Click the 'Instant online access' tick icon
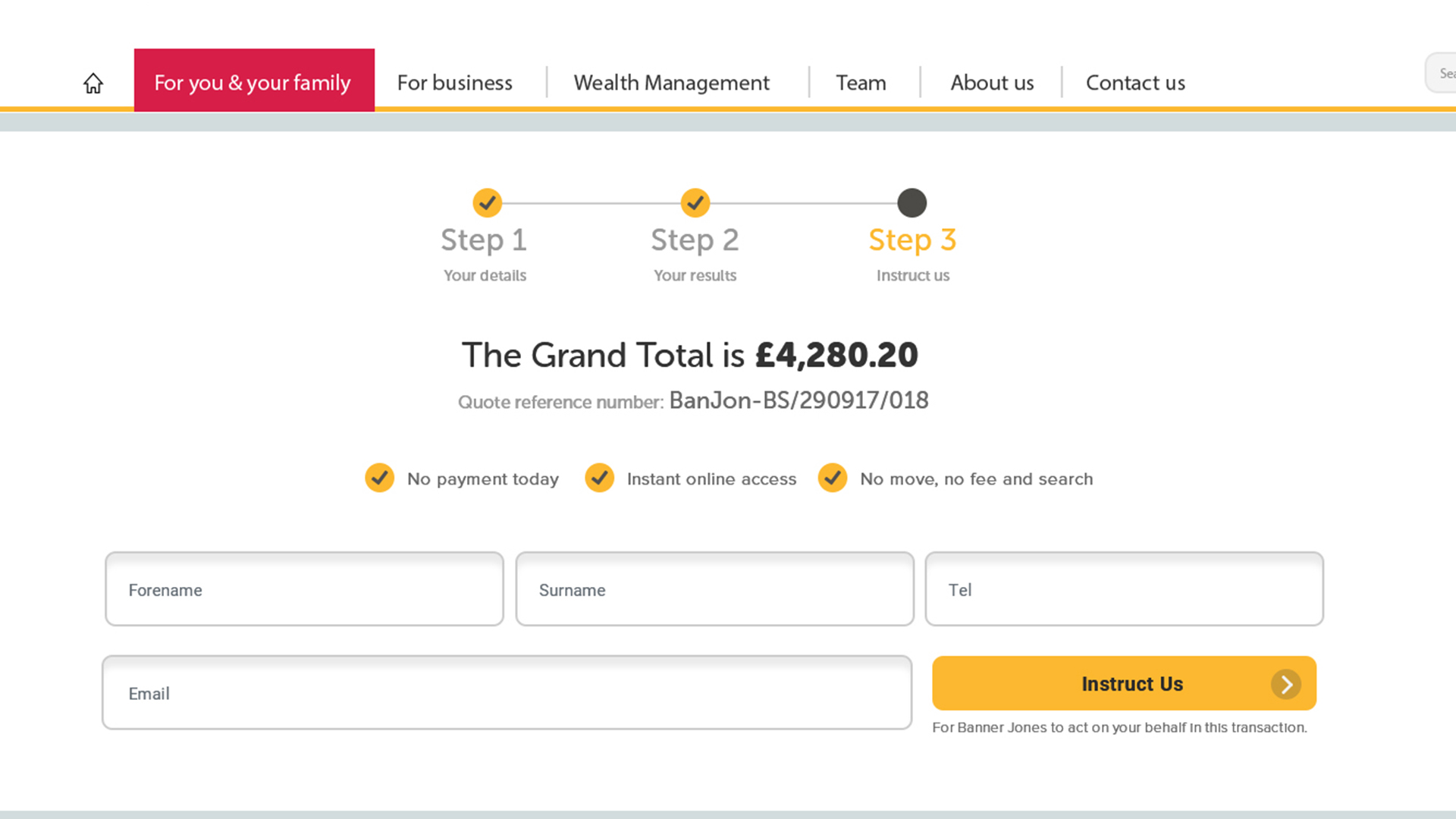The image size is (1456, 819). [x=599, y=478]
